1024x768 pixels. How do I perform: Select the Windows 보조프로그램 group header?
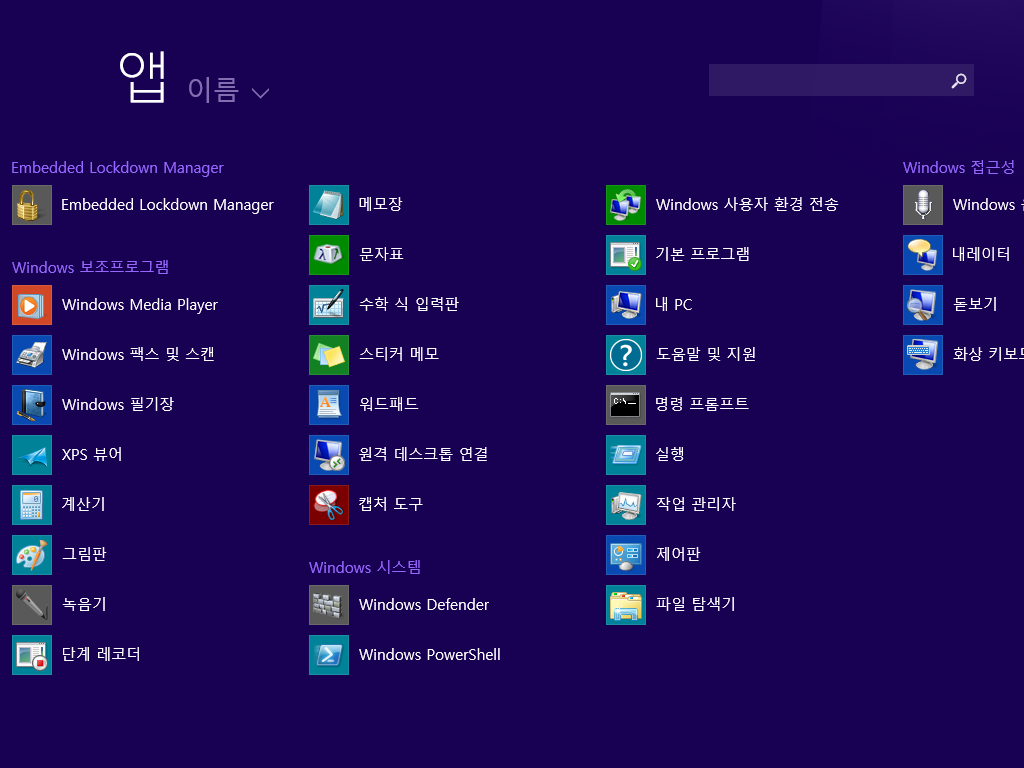pyautogui.click(x=91, y=267)
